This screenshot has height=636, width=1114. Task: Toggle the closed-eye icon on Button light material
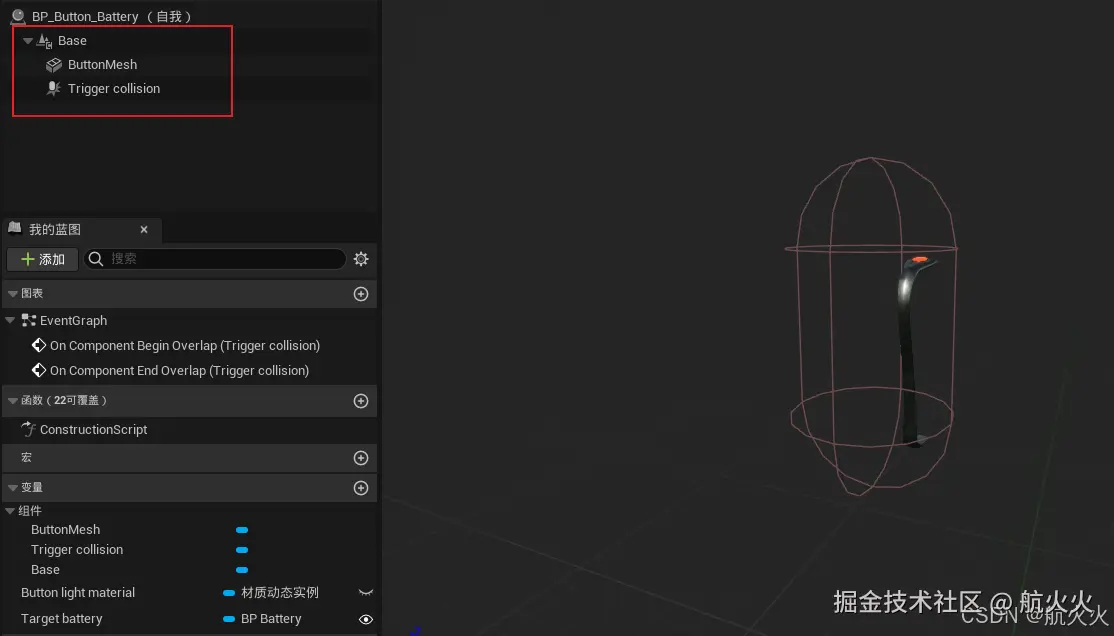pyautogui.click(x=366, y=592)
